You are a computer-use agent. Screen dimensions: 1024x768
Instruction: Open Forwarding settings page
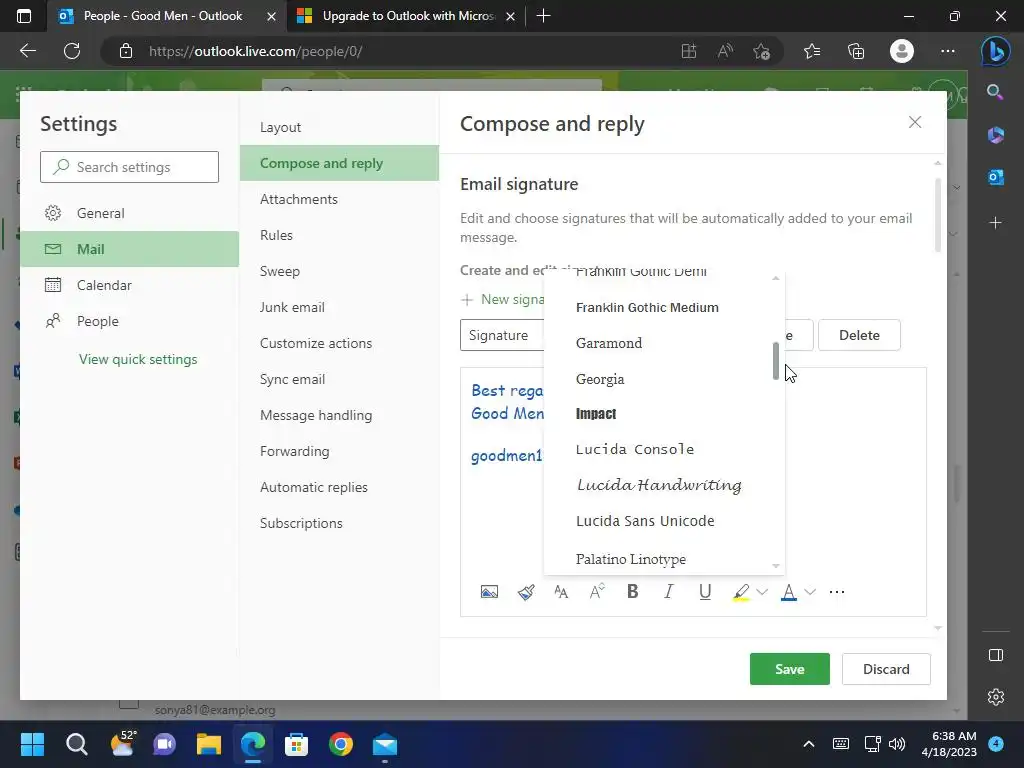[x=340, y=451]
